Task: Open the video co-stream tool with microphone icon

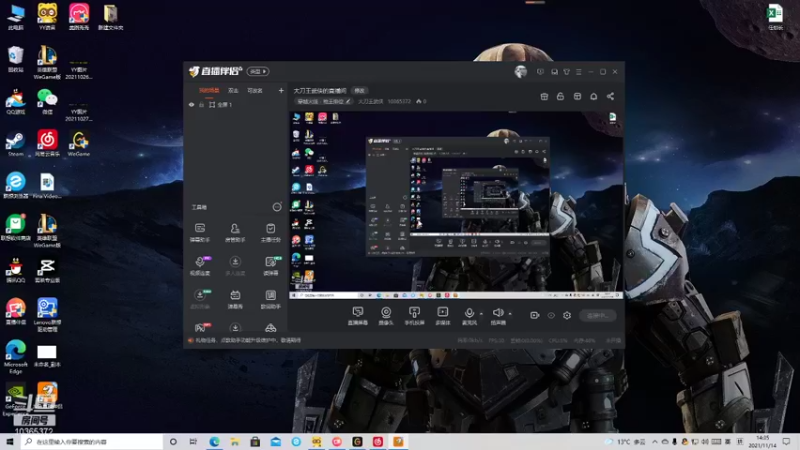Action: [x=200, y=266]
